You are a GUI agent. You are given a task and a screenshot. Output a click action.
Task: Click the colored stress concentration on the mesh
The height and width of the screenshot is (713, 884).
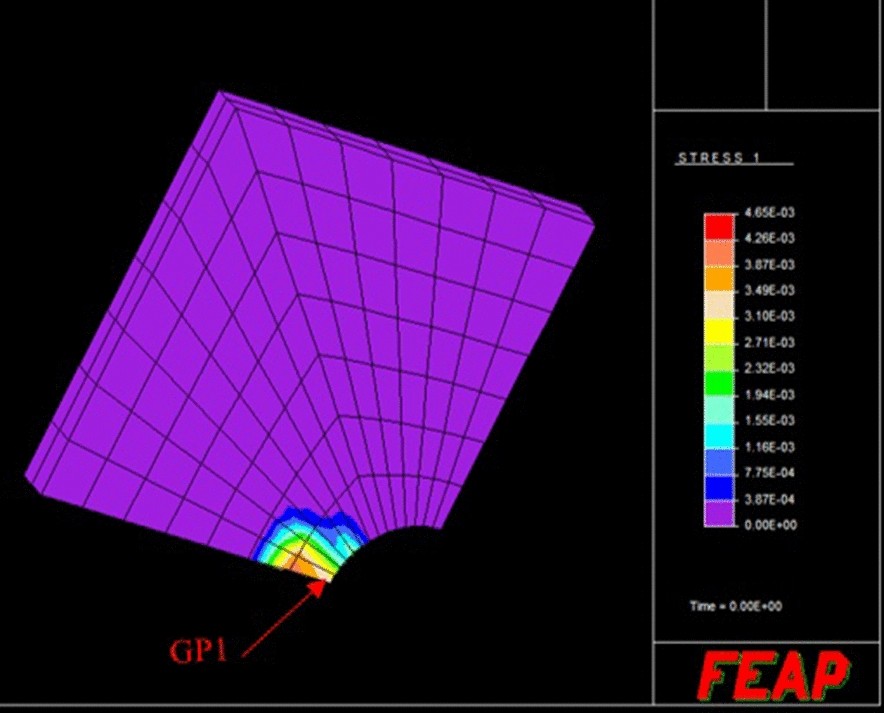311,543
